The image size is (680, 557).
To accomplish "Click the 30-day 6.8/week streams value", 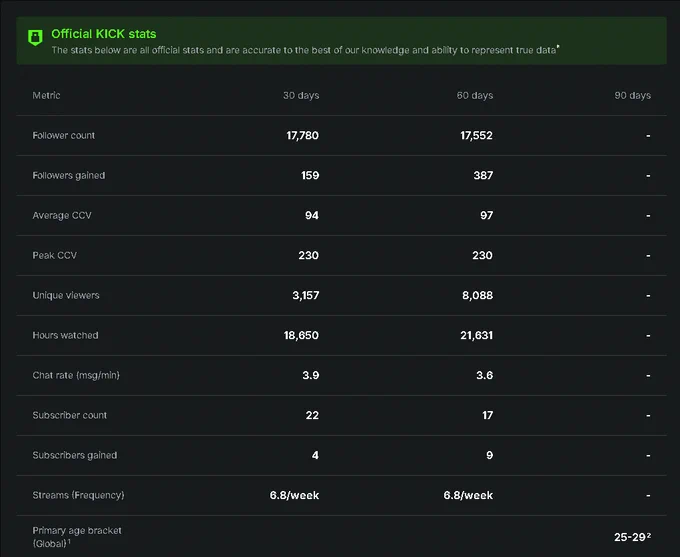I will (x=294, y=495).
